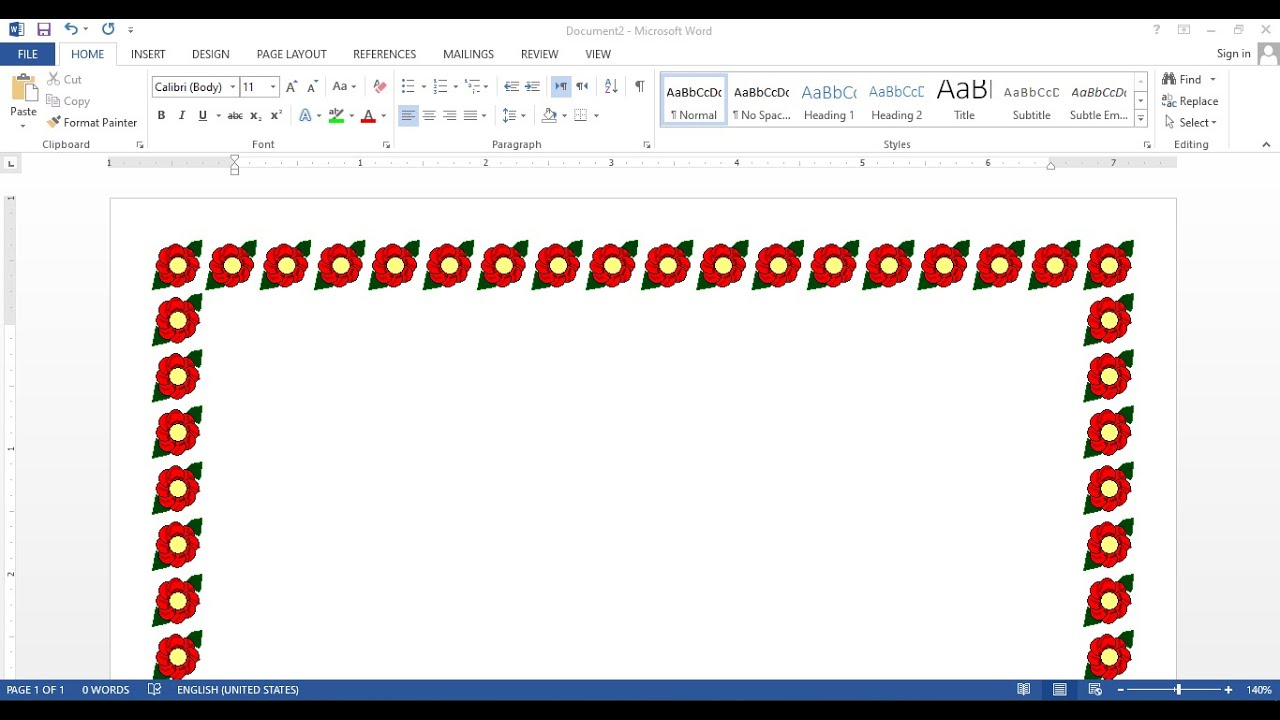Viewport: 1280px width, 720px height.
Task: Click the tab selector at ruler corner
Action: [11, 163]
